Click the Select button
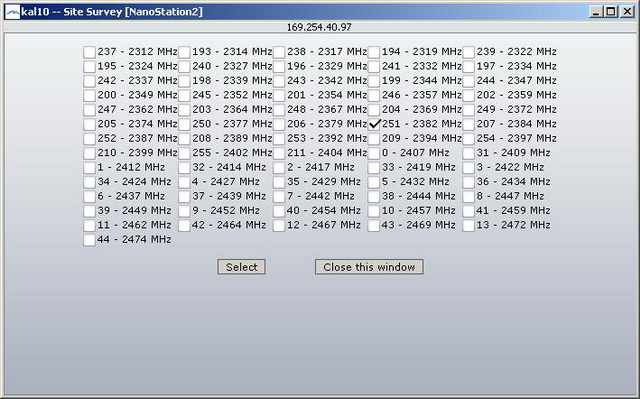The height and width of the screenshot is (399, 640). tap(242, 267)
